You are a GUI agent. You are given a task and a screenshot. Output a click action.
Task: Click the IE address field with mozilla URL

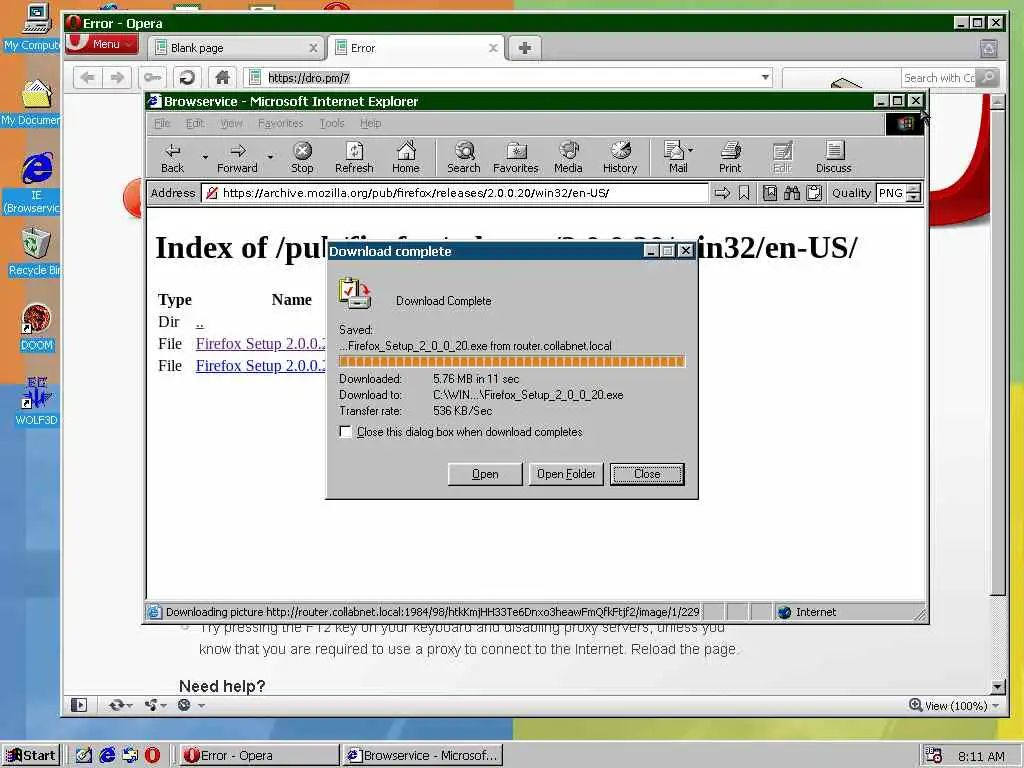[455, 193]
